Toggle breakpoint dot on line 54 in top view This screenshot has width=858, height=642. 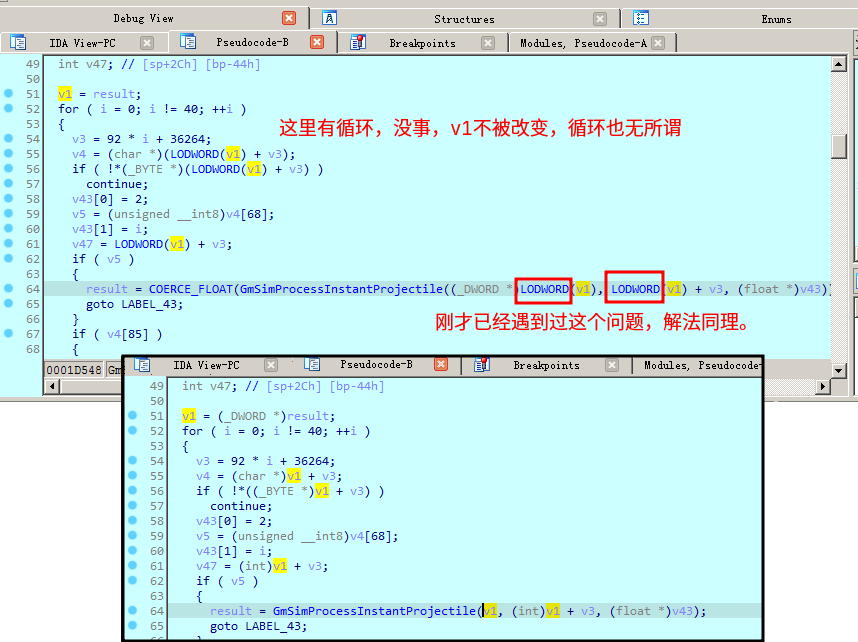pos(8,138)
